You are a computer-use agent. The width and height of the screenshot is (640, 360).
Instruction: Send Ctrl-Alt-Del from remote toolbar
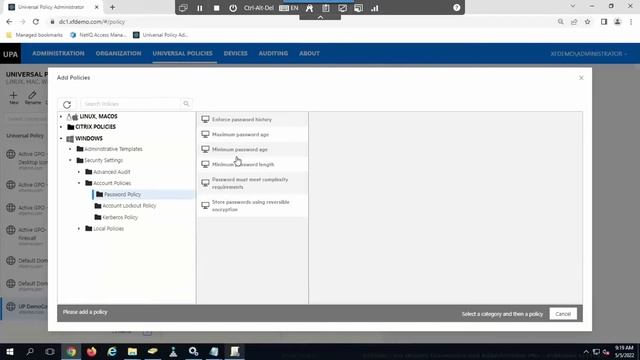[x=258, y=8]
